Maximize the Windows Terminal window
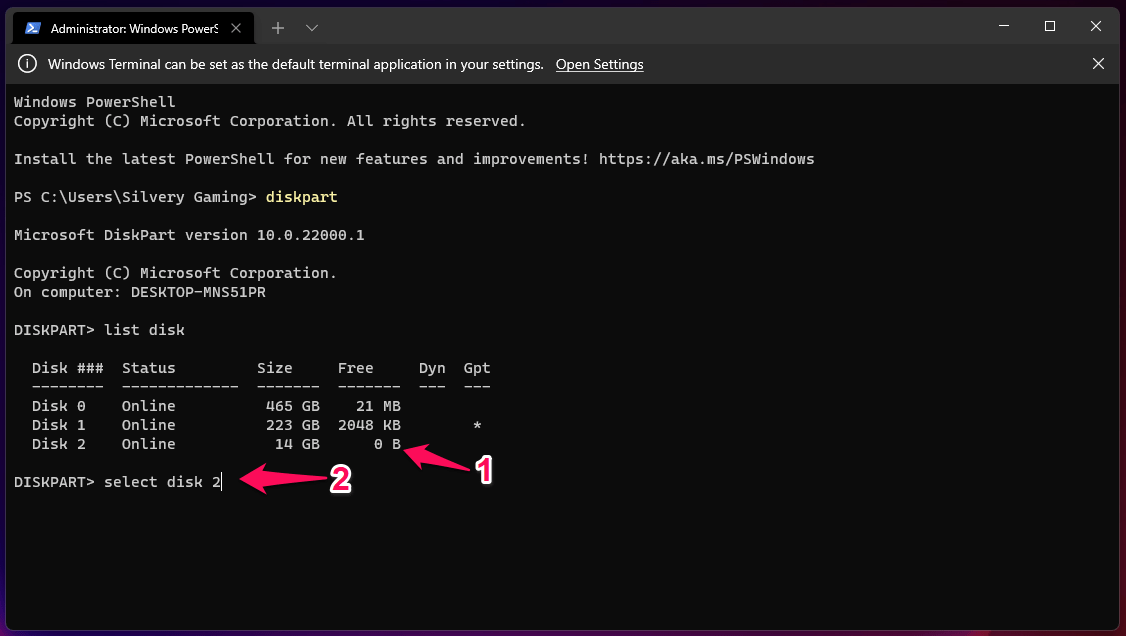This screenshot has width=1126, height=636. tap(1050, 26)
